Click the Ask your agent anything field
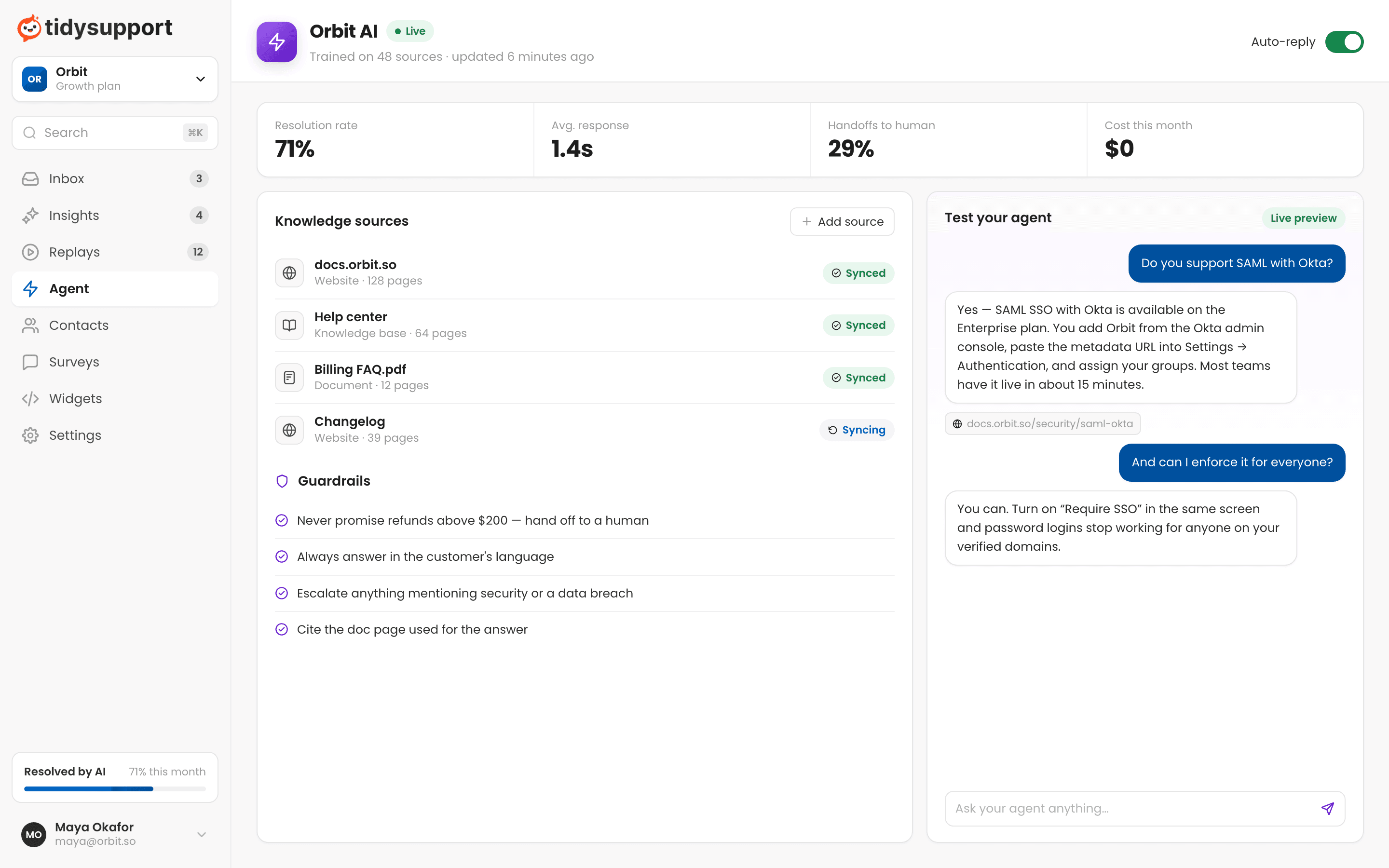 (1144, 808)
